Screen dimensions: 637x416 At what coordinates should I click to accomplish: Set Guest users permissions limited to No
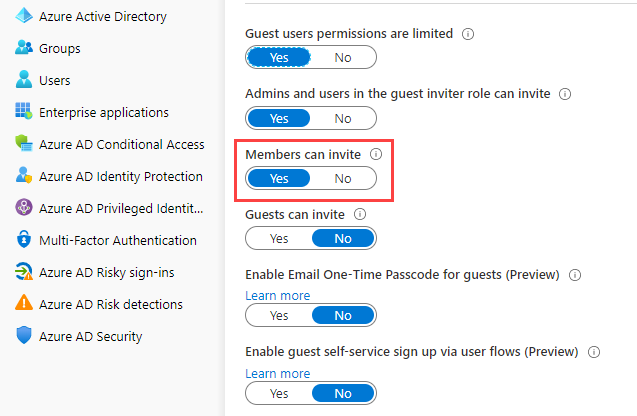click(343, 58)
